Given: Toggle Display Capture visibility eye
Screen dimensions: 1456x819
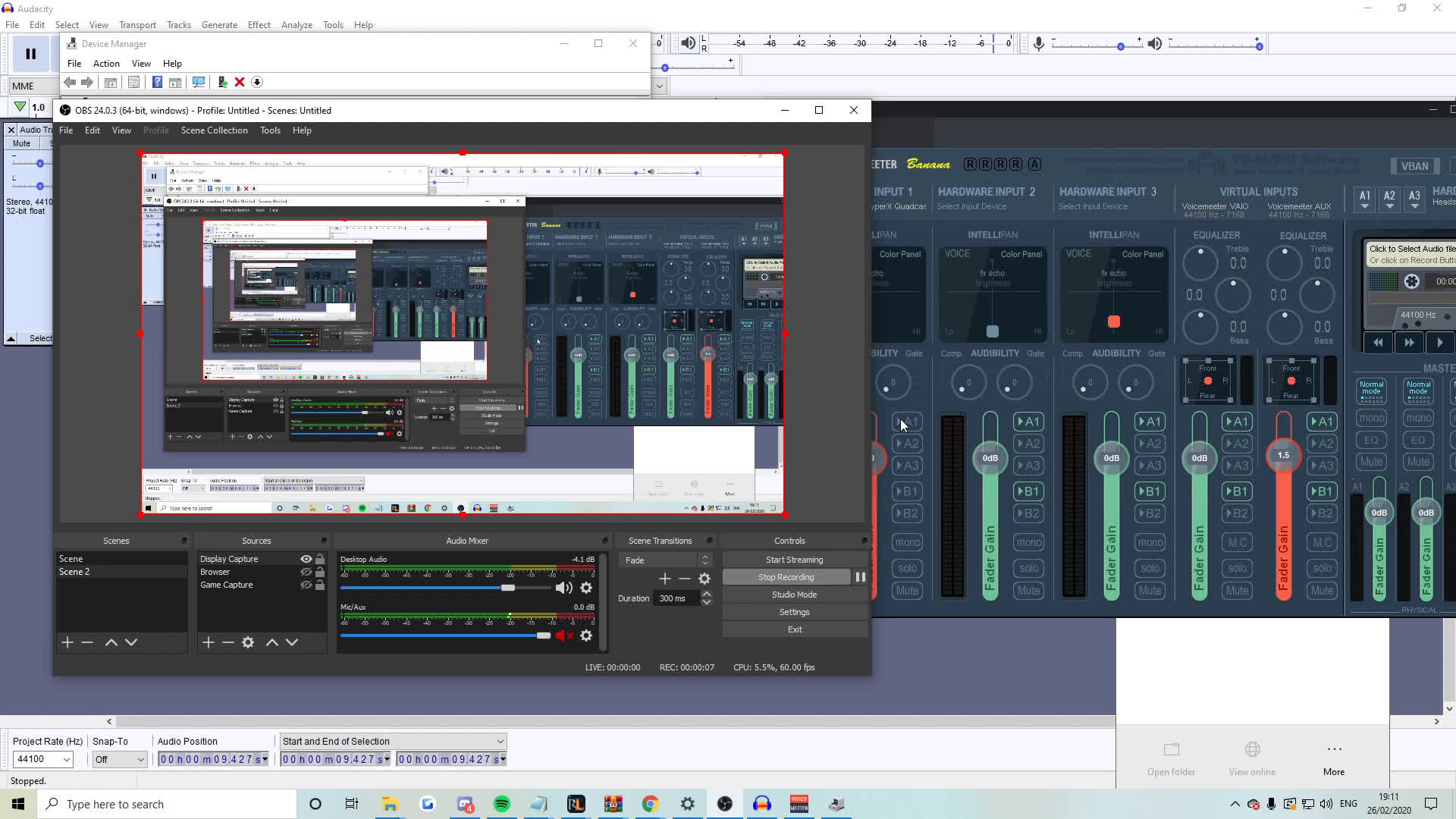Looking at the screenshot, I should tap(306, 559).
